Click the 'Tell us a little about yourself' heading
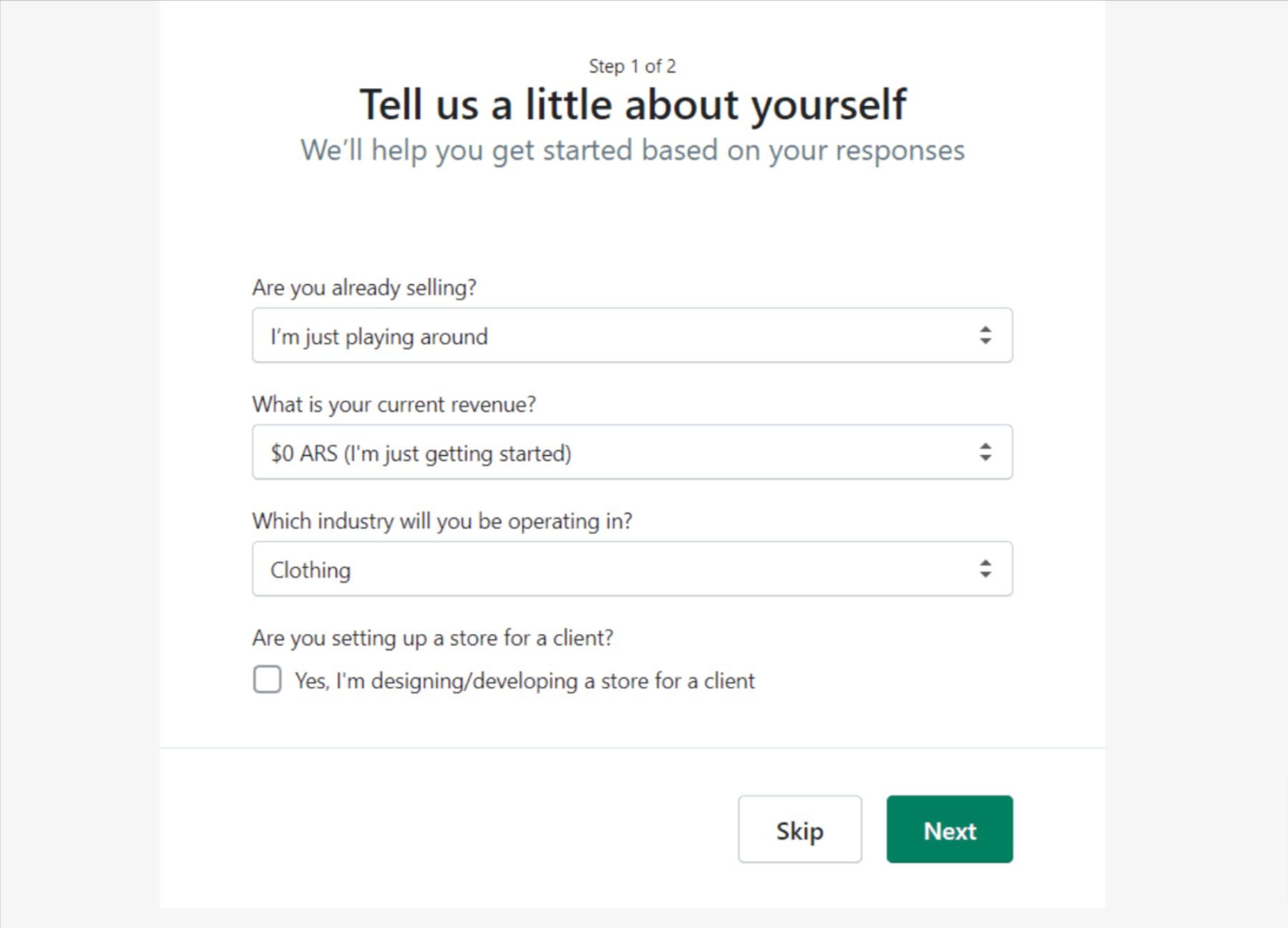Viewport: 1288px width, 928px height. tap(633, 104)
